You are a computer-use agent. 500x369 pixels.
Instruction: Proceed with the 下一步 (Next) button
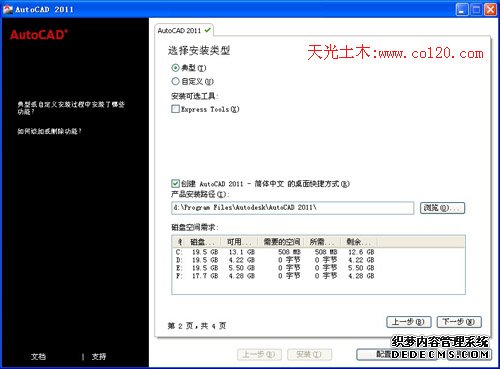coord(459,322)
